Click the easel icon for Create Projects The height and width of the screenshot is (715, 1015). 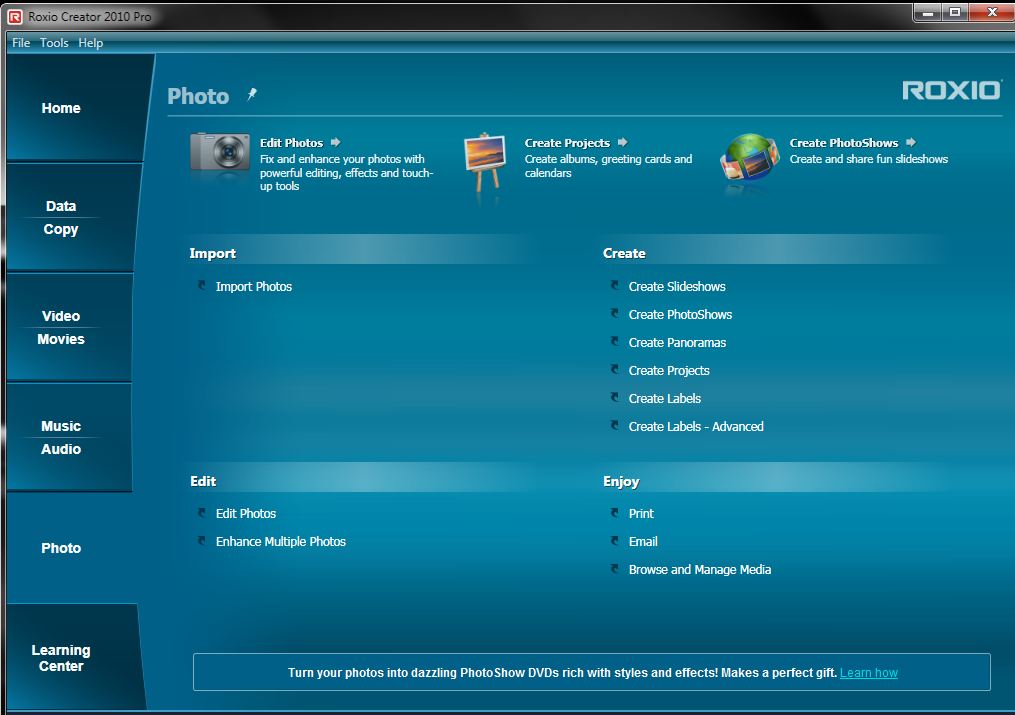(x=485, y=162)
